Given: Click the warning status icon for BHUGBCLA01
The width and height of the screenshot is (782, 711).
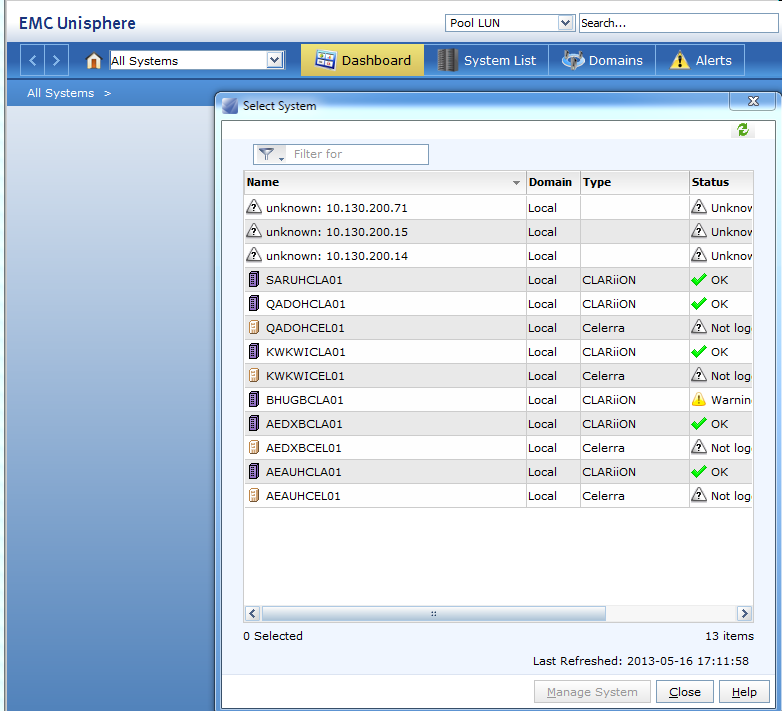Looking at the screenshot, I should point(699,399).
